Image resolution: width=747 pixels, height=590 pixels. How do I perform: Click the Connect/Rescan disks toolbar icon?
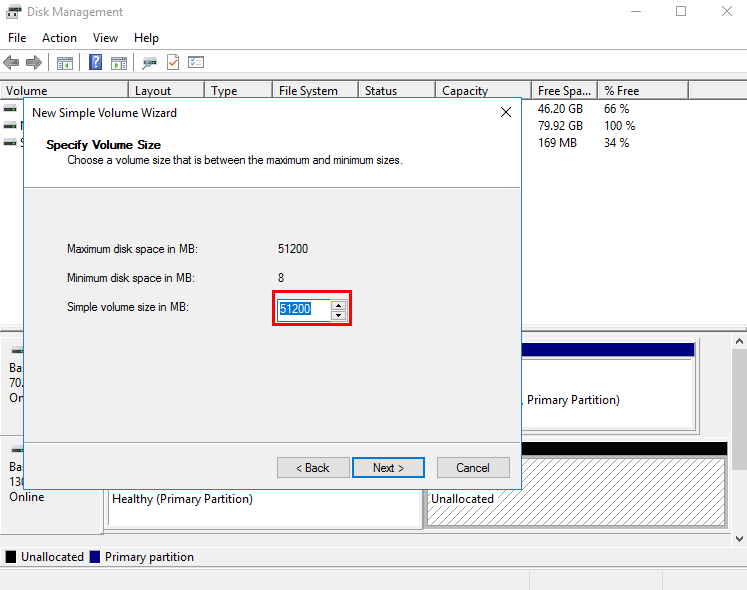pyautogui.click(x=149, y=62)
